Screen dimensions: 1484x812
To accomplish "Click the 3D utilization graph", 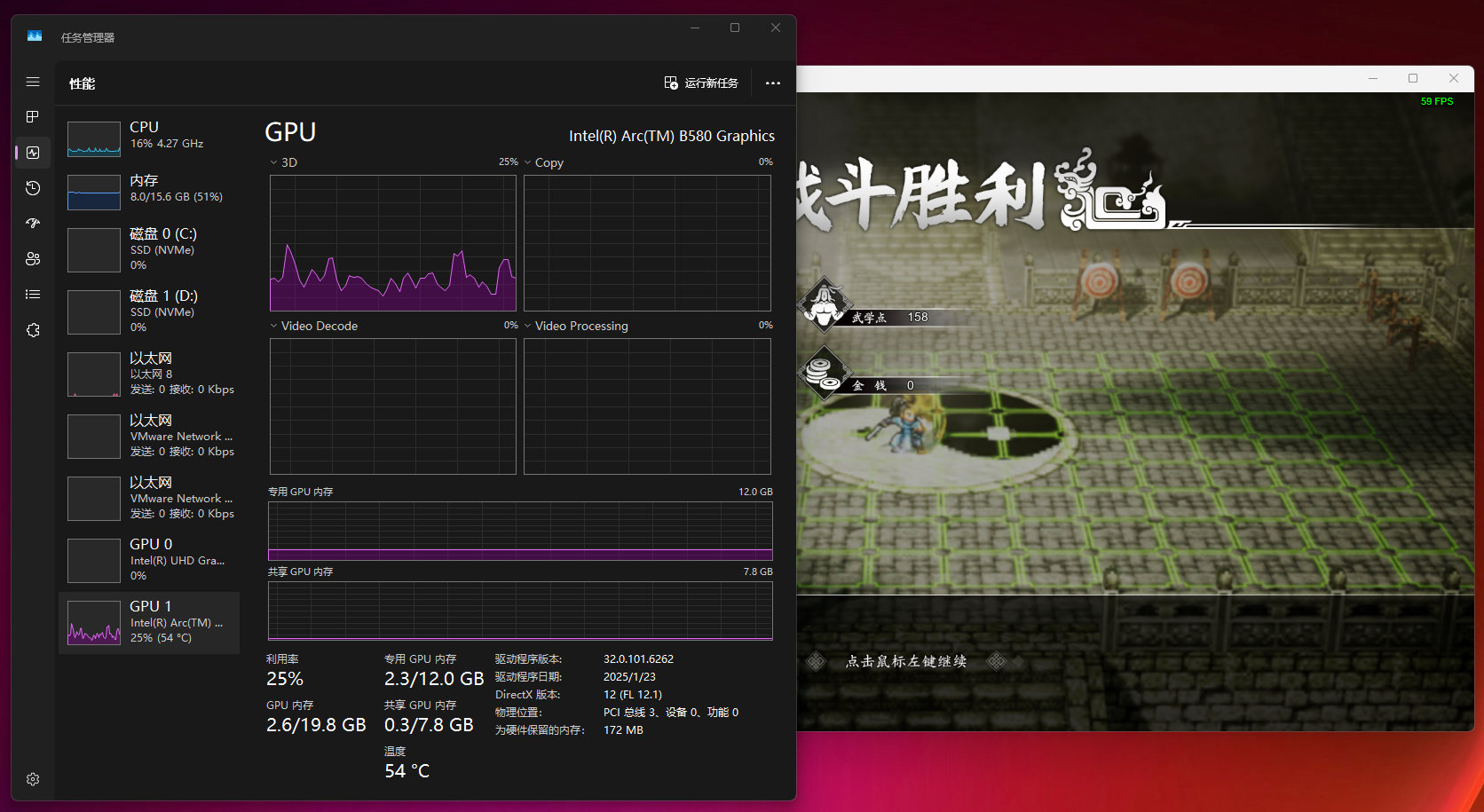I will click(x=393, y=243).
